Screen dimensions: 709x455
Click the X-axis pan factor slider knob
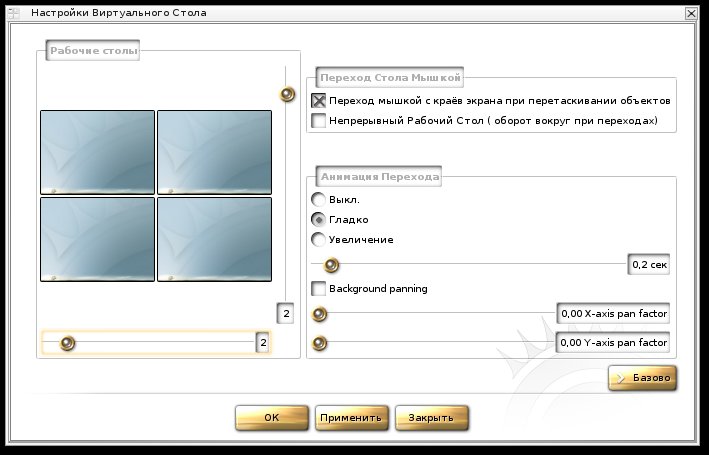click(319, 313)
